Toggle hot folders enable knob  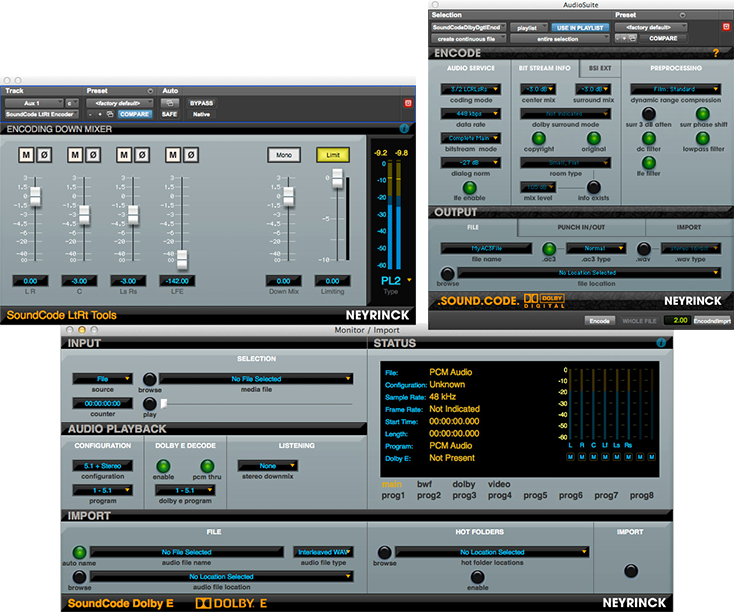tap(477, 576)
